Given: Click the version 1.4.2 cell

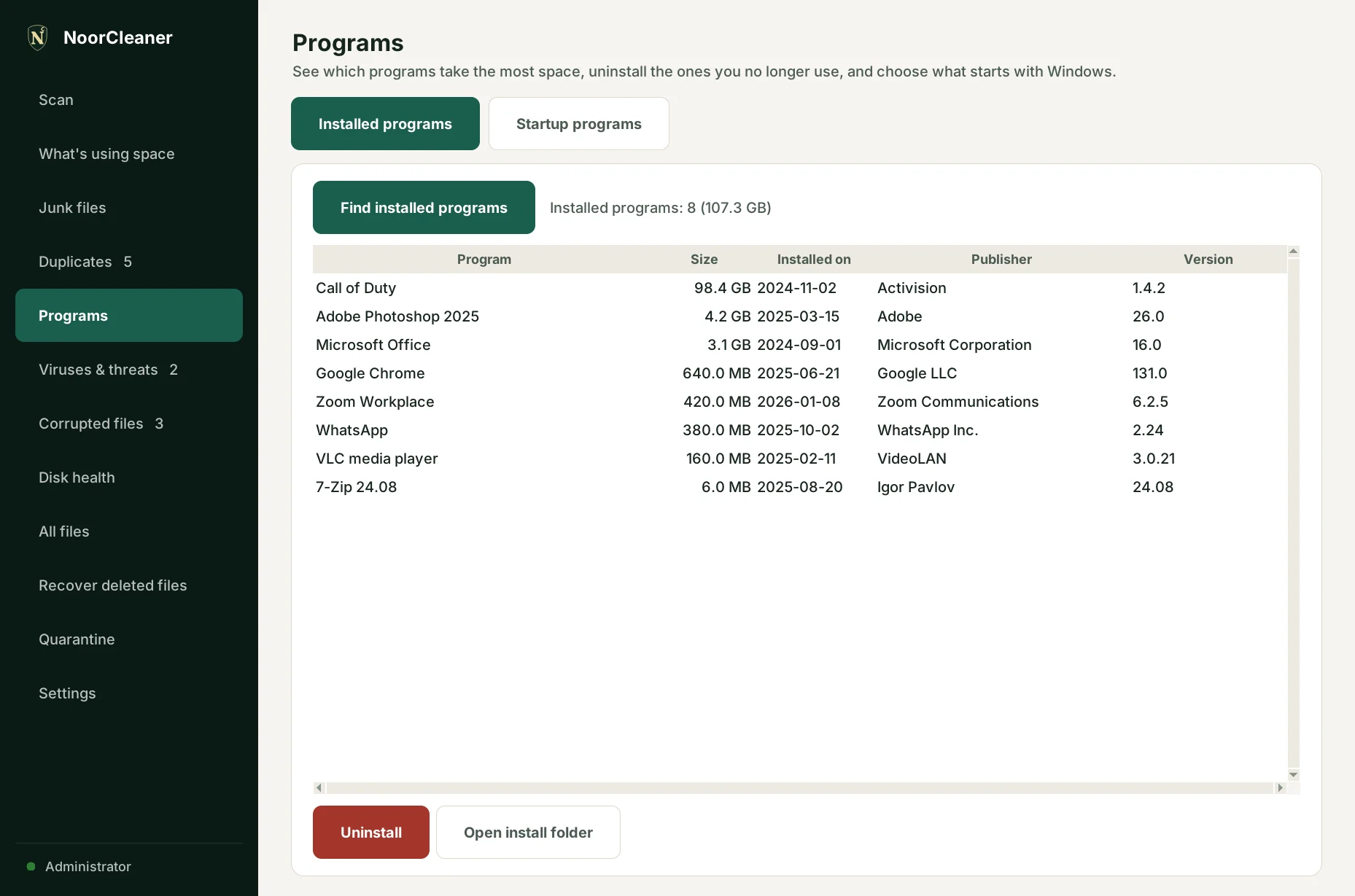Looking at the screenshot, I should [x=1149, y=288].
